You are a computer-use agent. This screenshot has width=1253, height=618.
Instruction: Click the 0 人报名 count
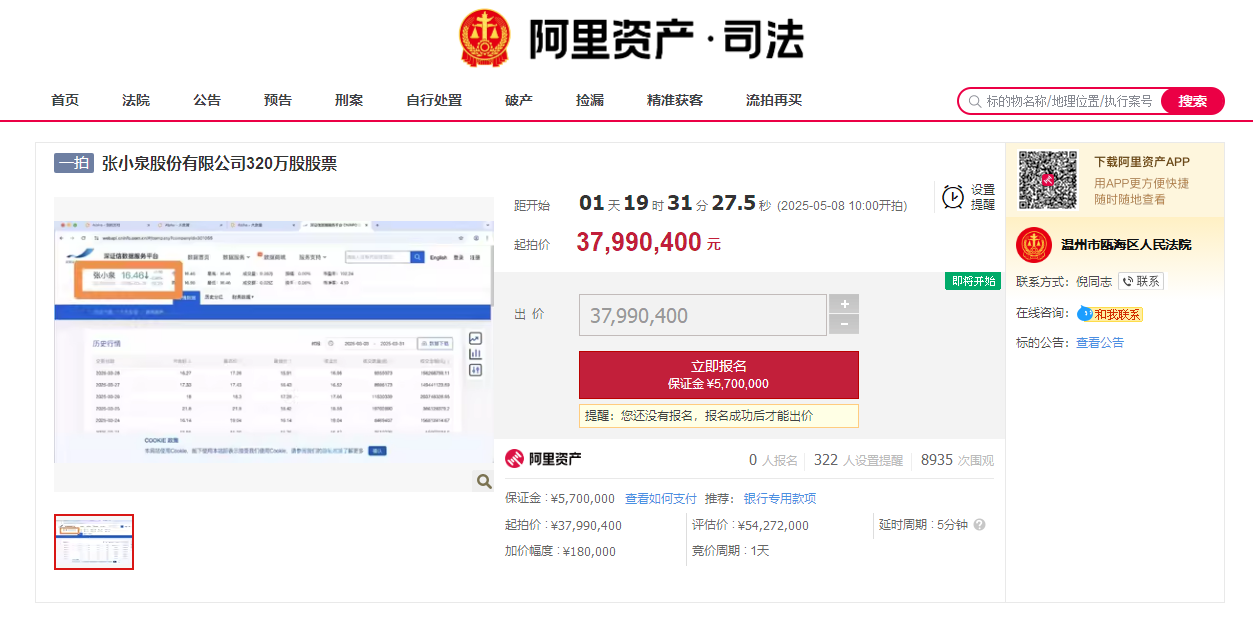pos(773,460)
